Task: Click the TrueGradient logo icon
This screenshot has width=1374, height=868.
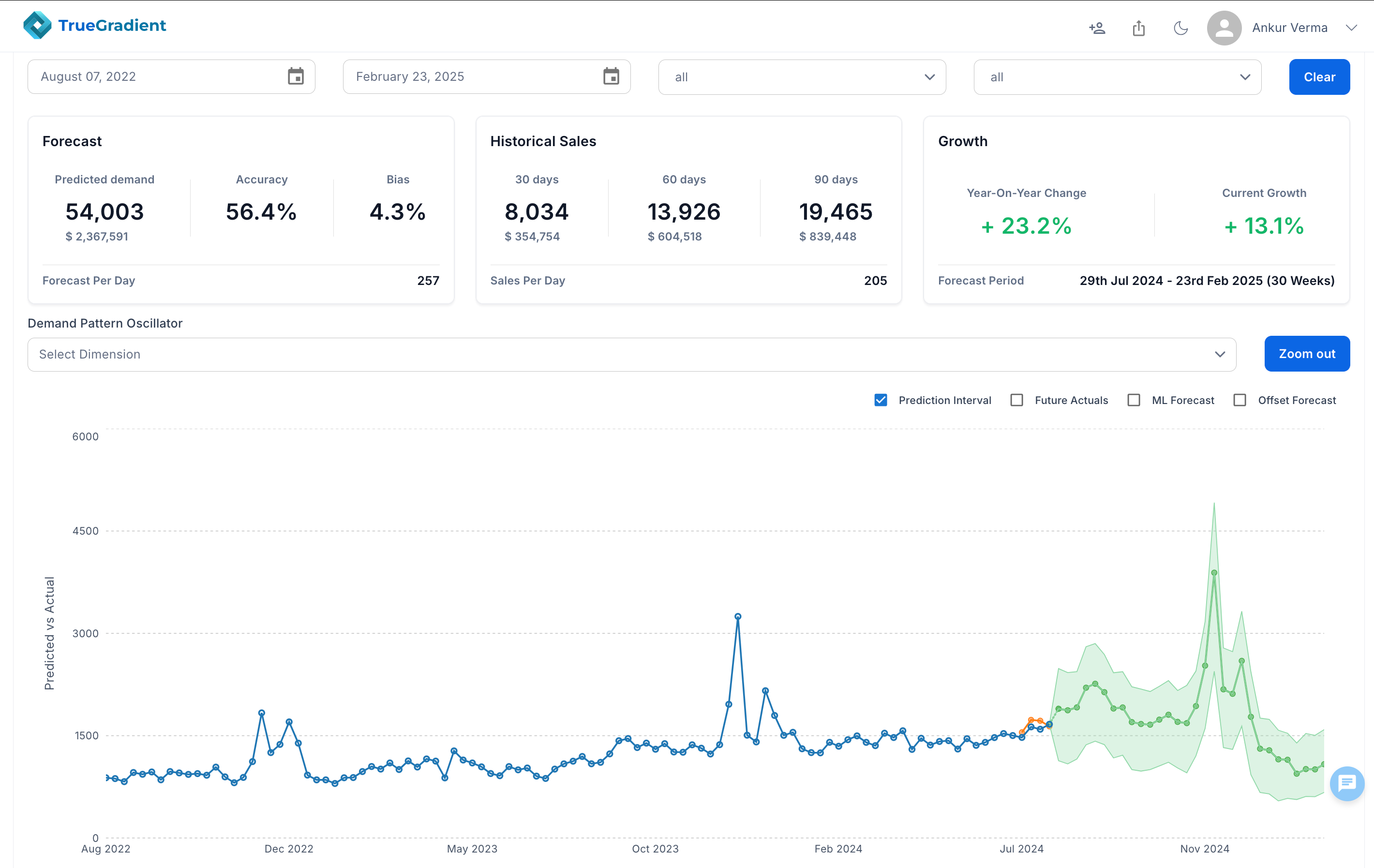Action: click(x=37, y=26)
